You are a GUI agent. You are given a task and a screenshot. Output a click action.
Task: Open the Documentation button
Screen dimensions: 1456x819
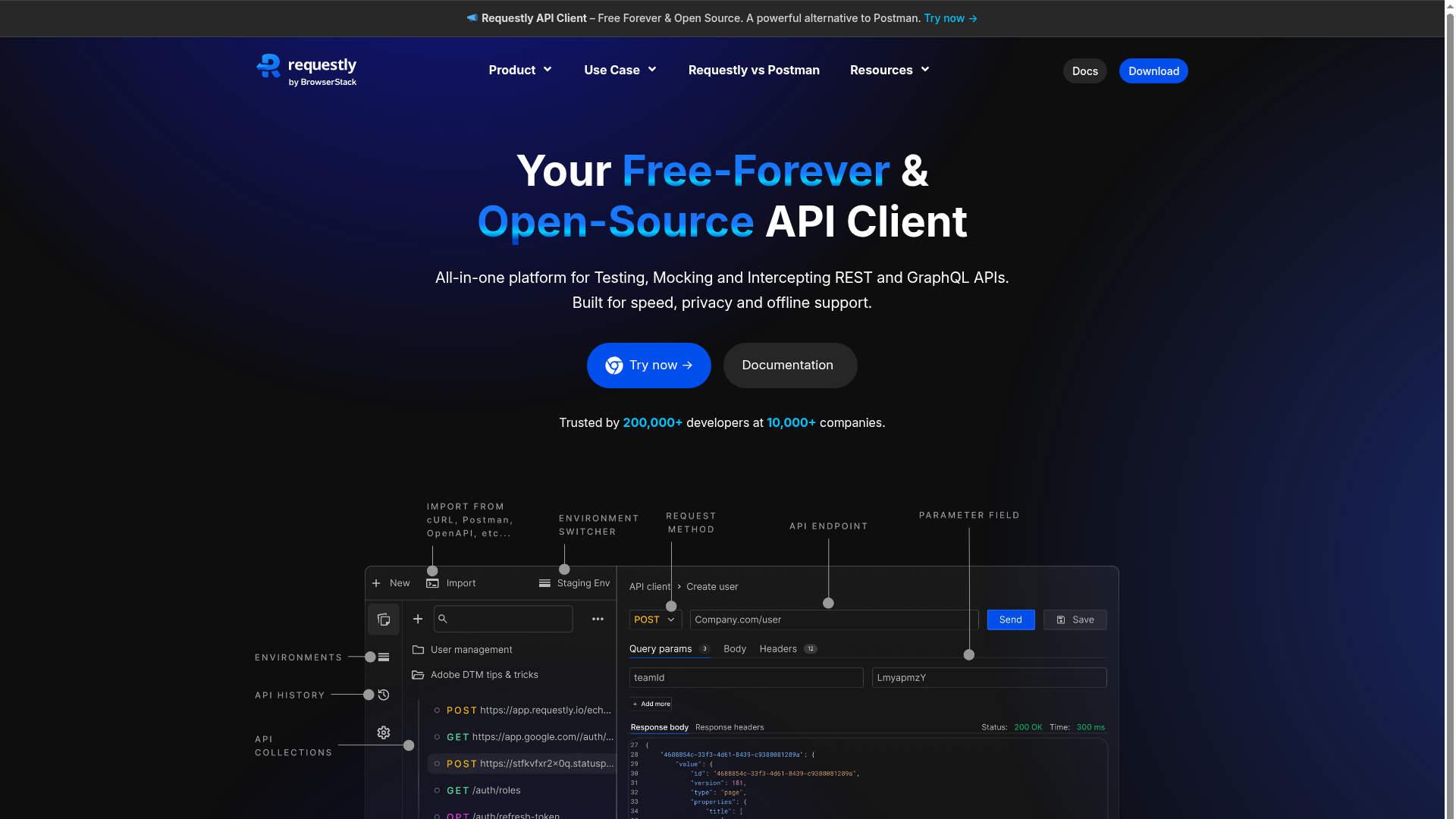(x=790, y=366)
